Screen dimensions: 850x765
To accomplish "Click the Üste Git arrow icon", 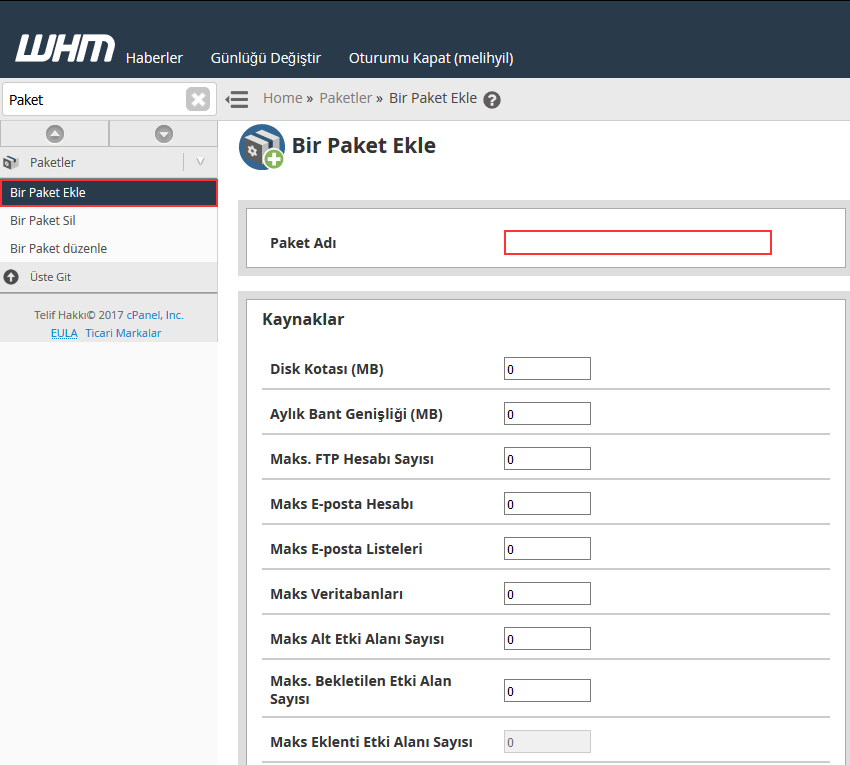I will (11, 277).
